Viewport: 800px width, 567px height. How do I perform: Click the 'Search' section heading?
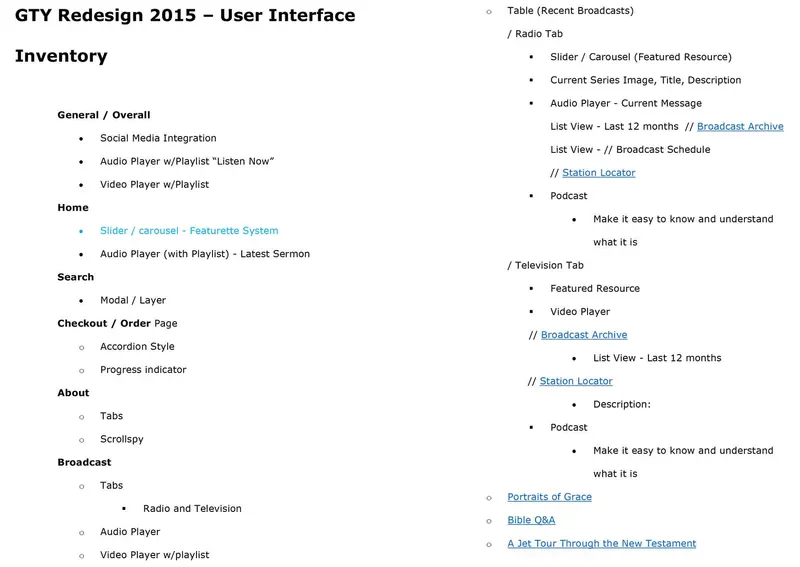[x=76, y=277]
